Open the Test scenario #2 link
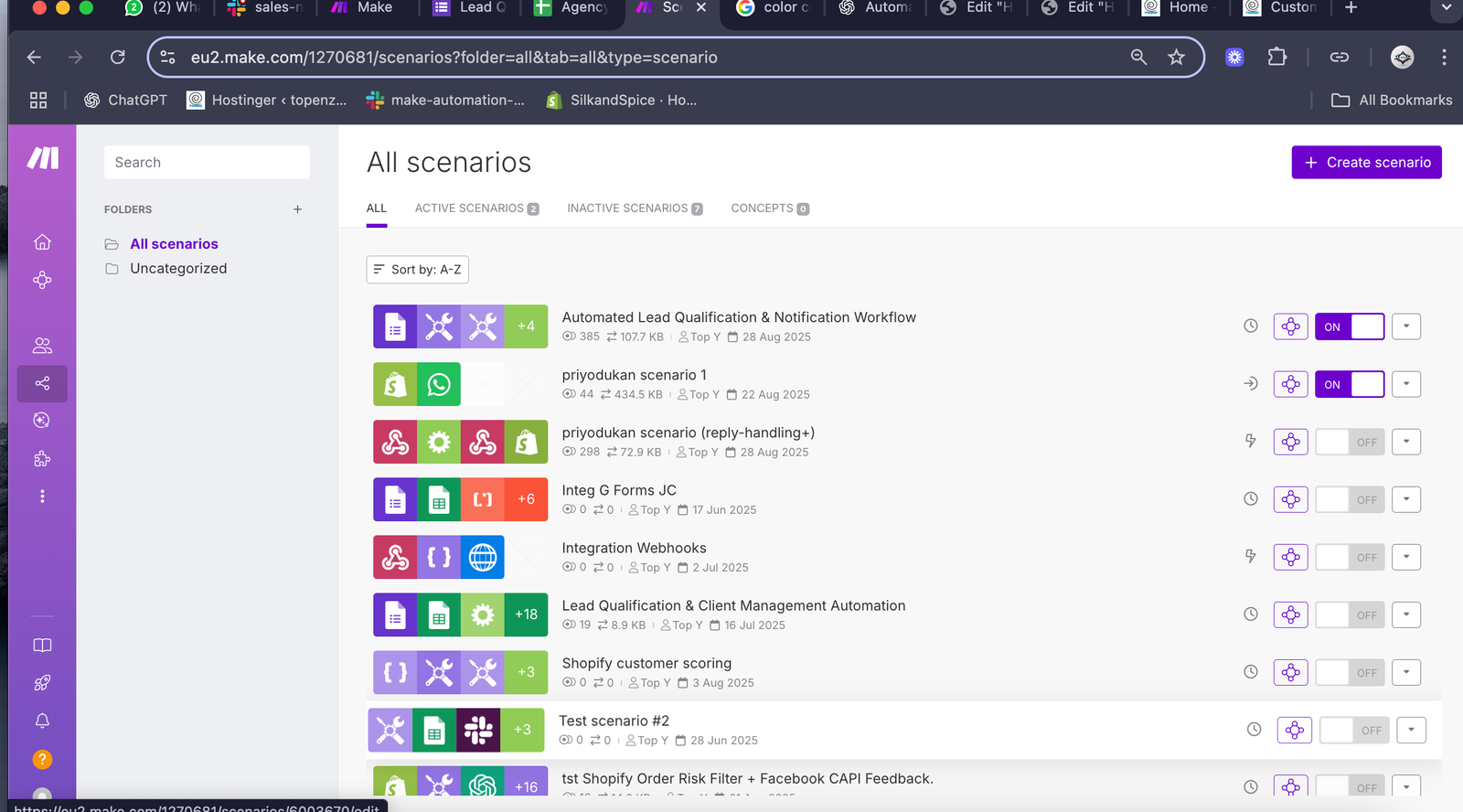The width and height of the screenshot is (1463, 812). 614,721
